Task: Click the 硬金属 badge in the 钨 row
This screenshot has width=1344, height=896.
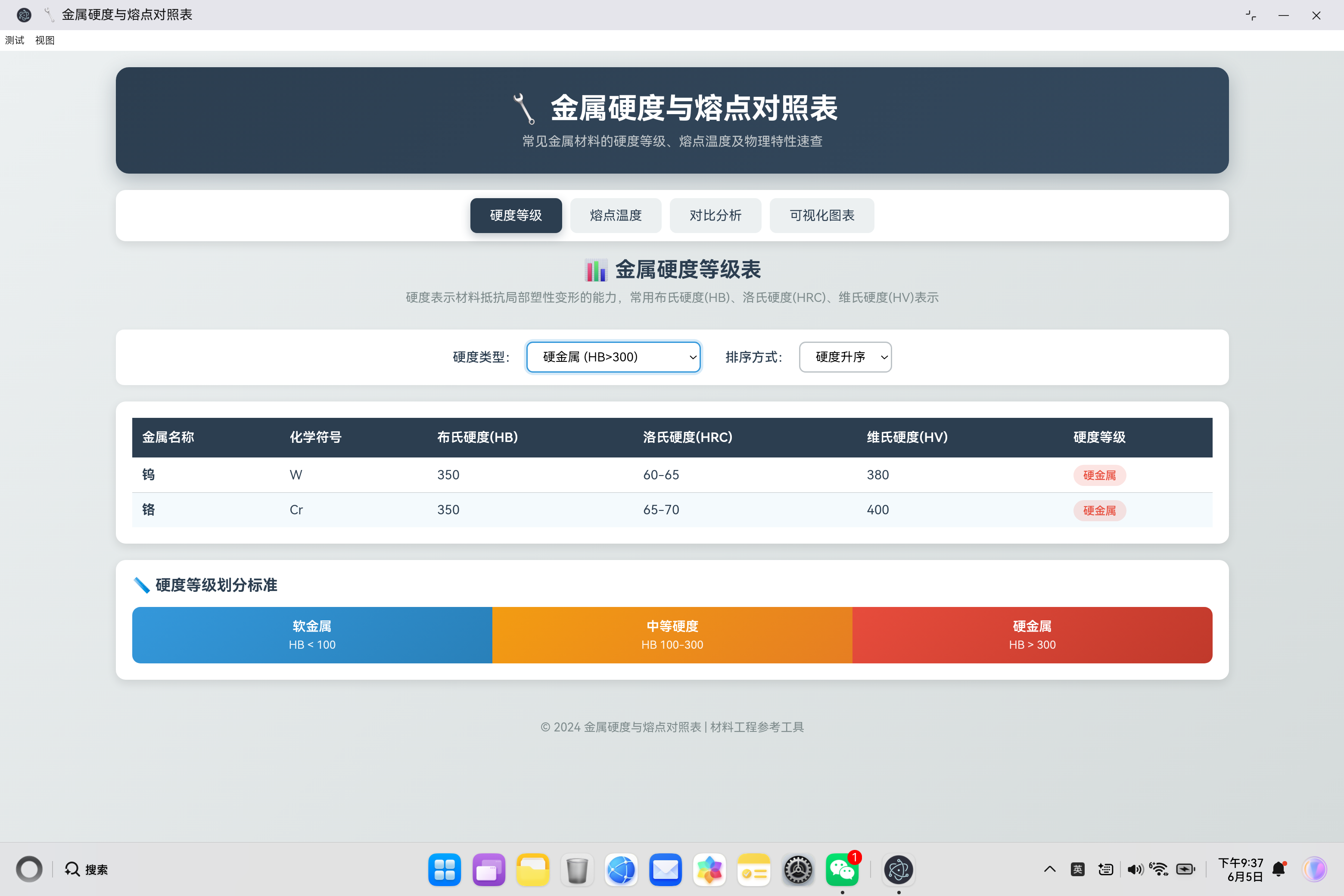Action: tap(1099, 476)
